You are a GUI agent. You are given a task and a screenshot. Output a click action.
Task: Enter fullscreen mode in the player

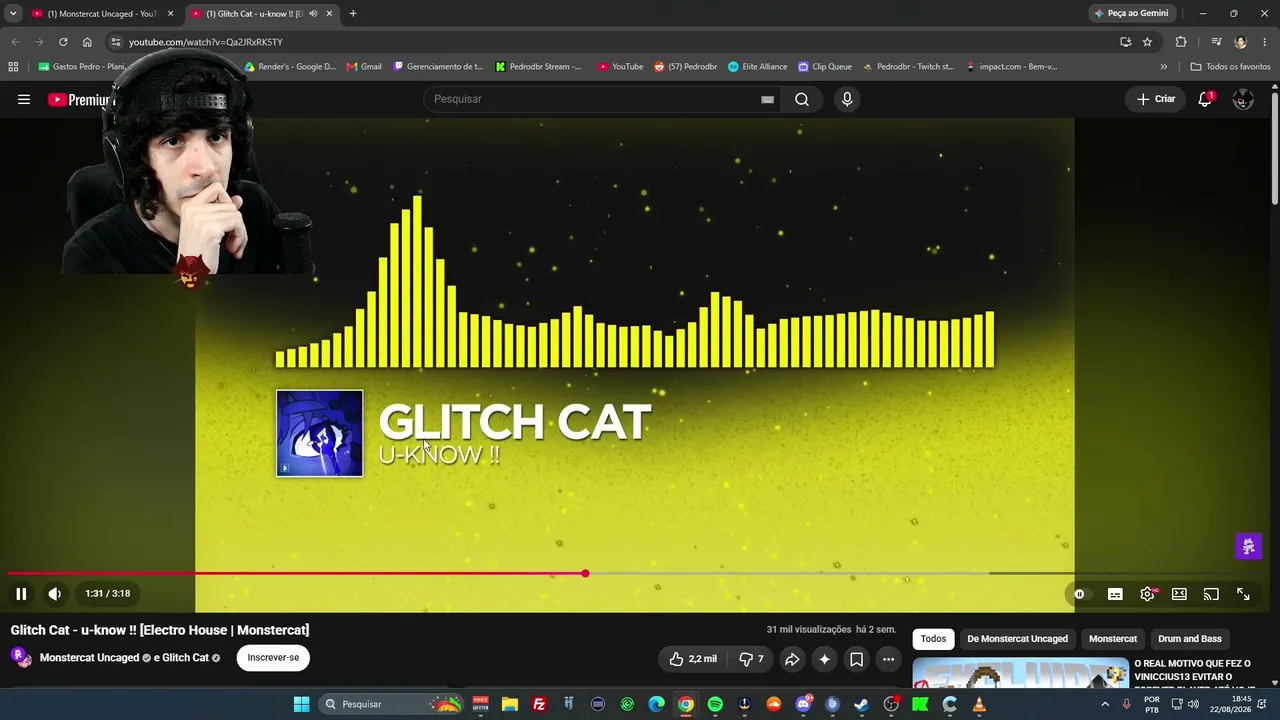pyautogui.click(x=1243, y=594)
